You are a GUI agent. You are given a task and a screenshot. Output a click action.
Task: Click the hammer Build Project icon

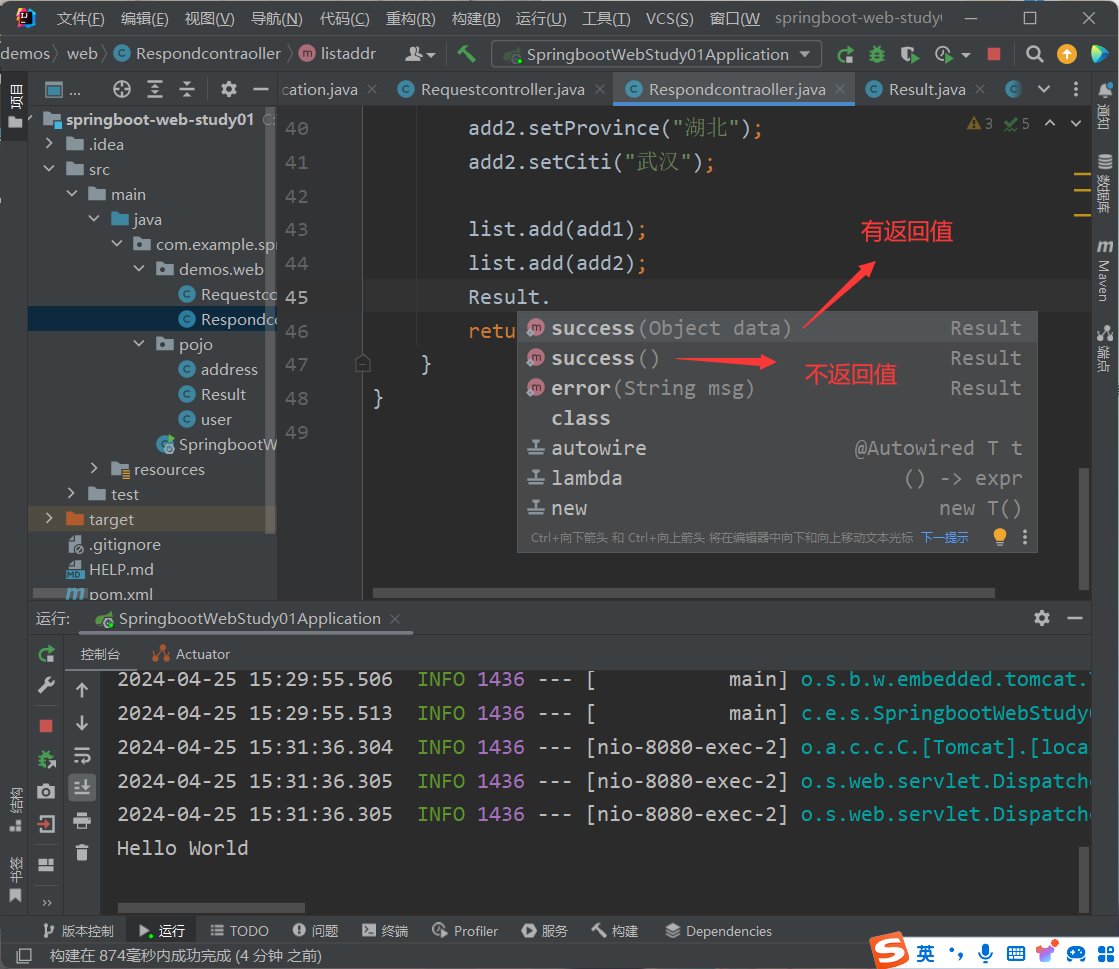[x=466, y=54]
